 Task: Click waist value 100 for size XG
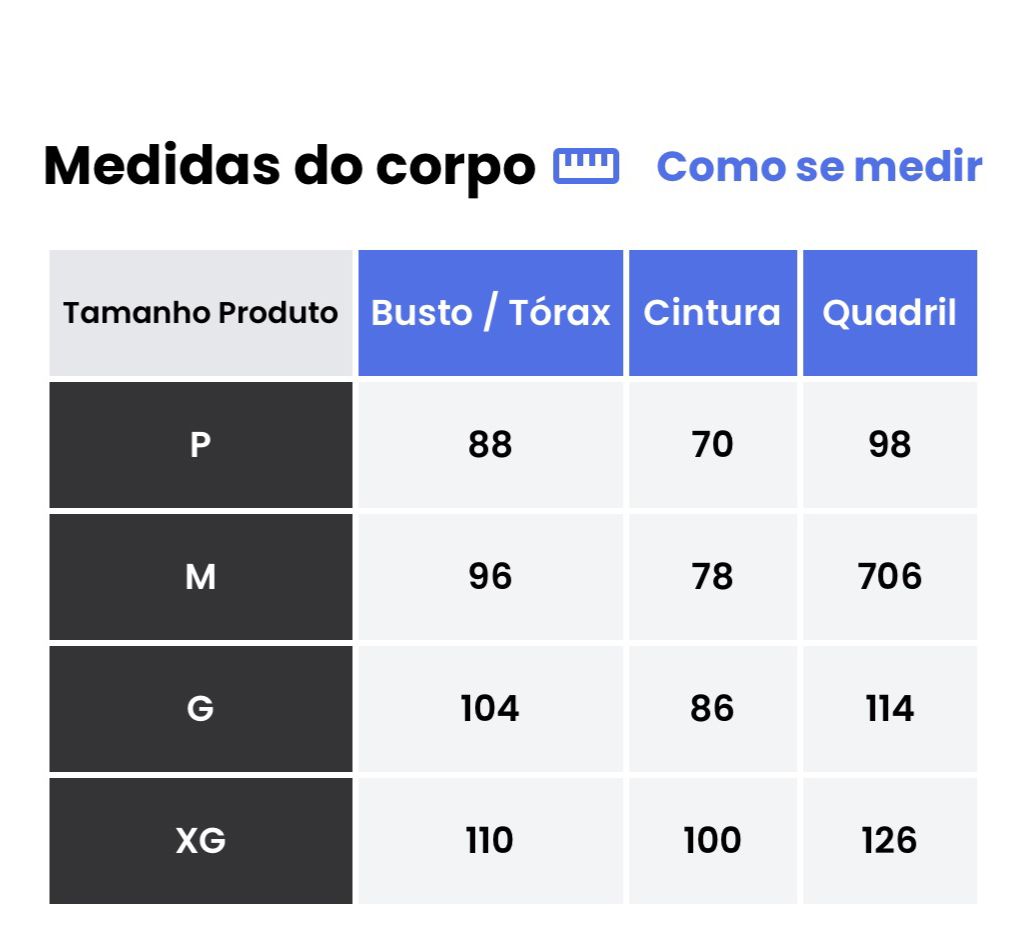tap(712, 840)
